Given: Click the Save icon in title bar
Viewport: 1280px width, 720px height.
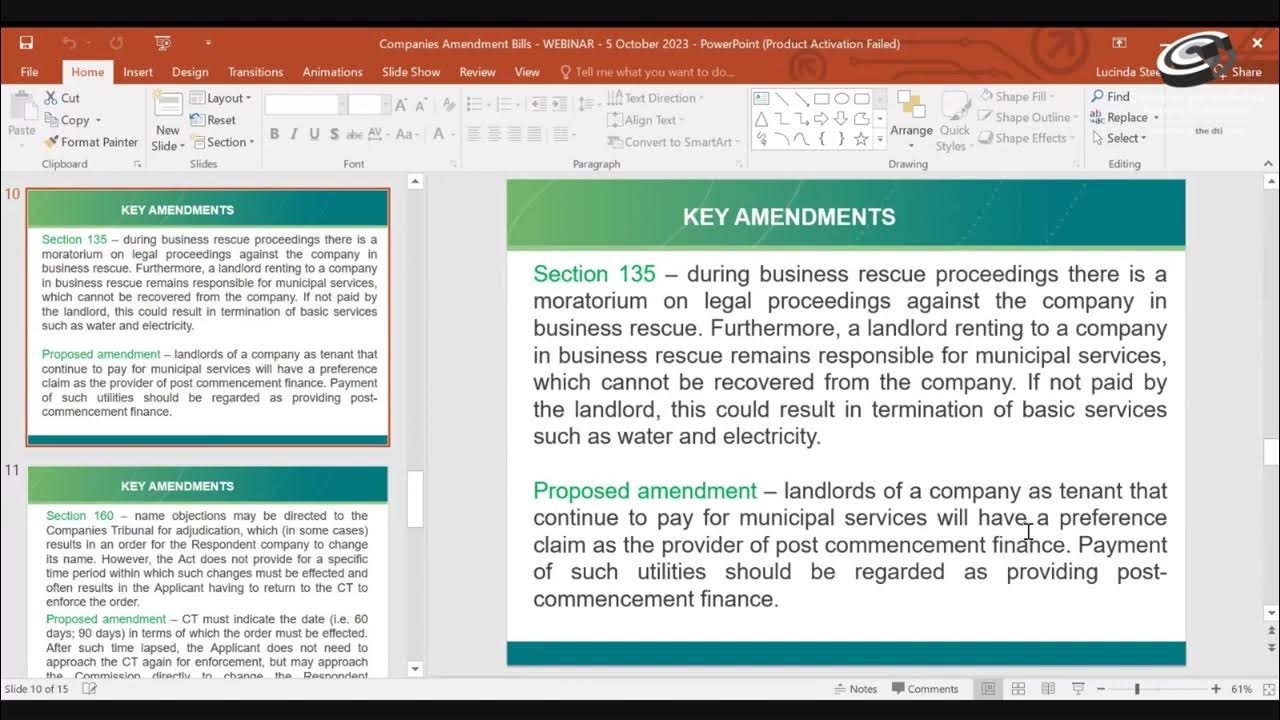Looking at the screenshot, I should 26,43.
